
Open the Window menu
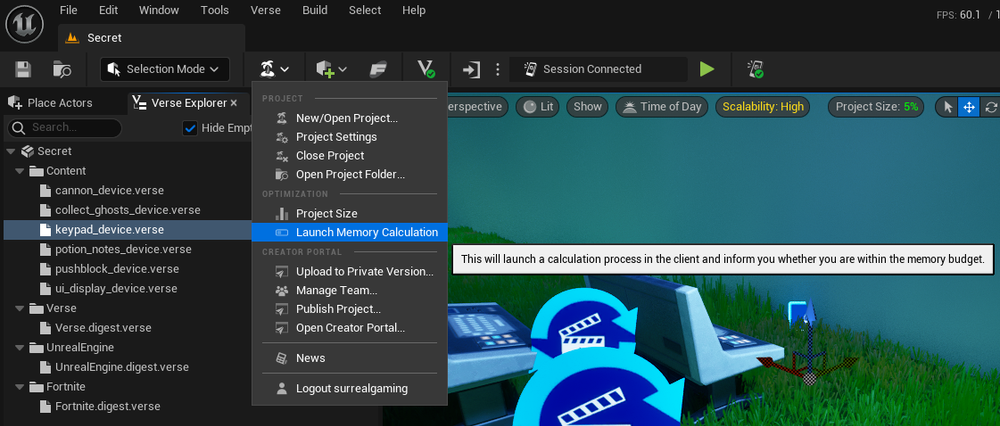coord(159,10)
